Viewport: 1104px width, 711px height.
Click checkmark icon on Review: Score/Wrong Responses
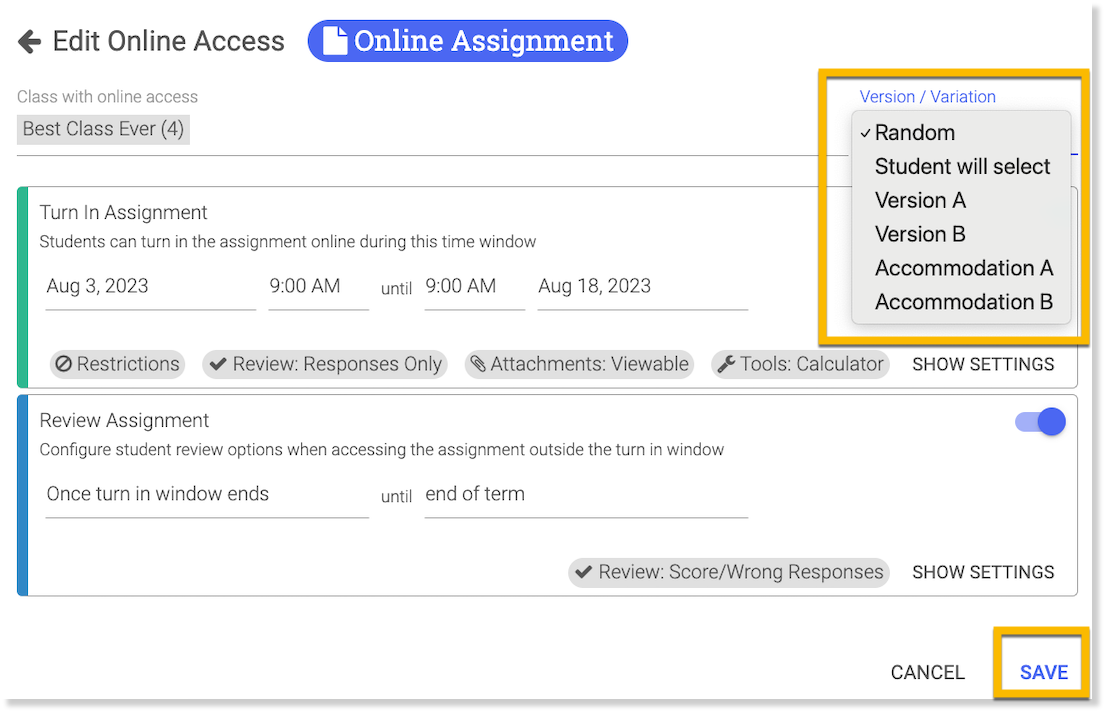[x=583, y=573]
